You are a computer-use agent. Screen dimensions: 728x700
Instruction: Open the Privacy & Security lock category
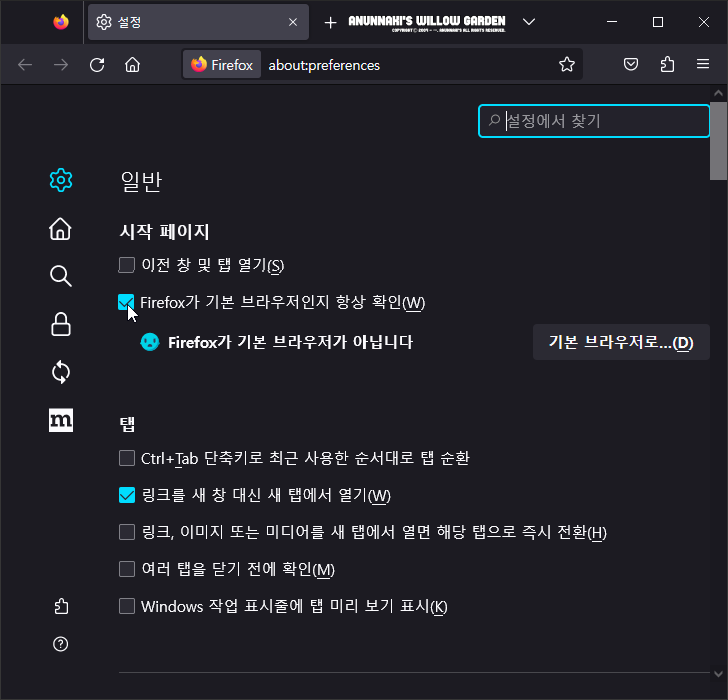click(61, 324)
